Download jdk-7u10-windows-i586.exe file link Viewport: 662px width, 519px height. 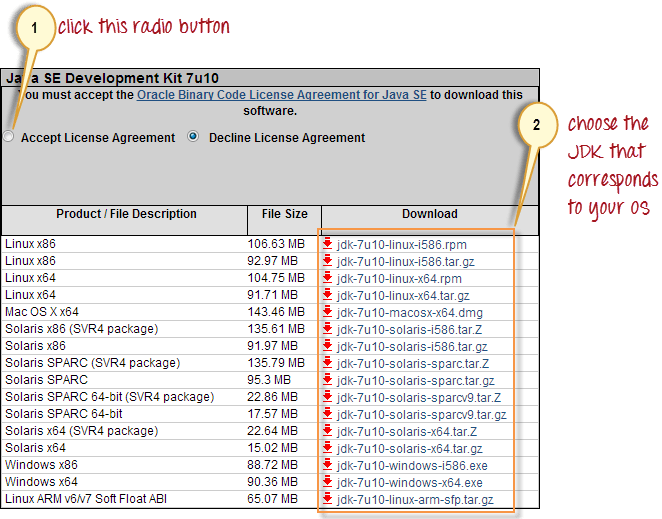412,465
